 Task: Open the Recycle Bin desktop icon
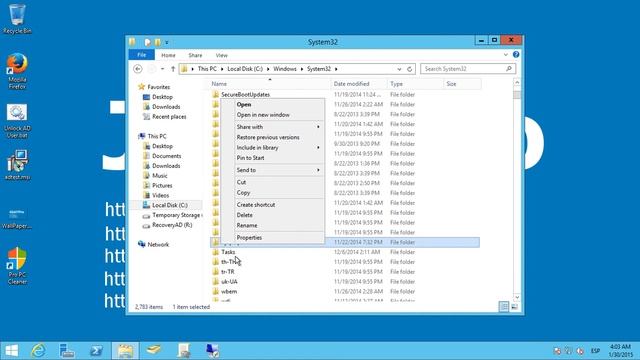(17, 18)
